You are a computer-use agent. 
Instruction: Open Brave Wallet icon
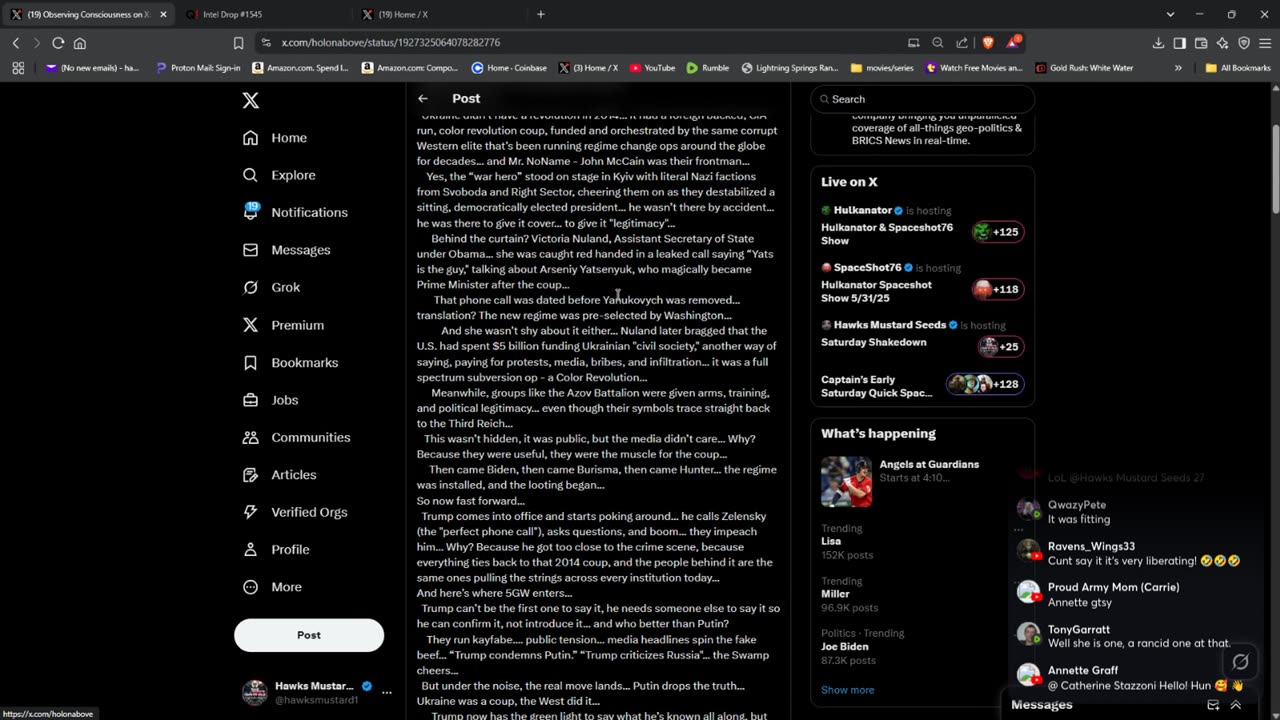point(1201,43)
